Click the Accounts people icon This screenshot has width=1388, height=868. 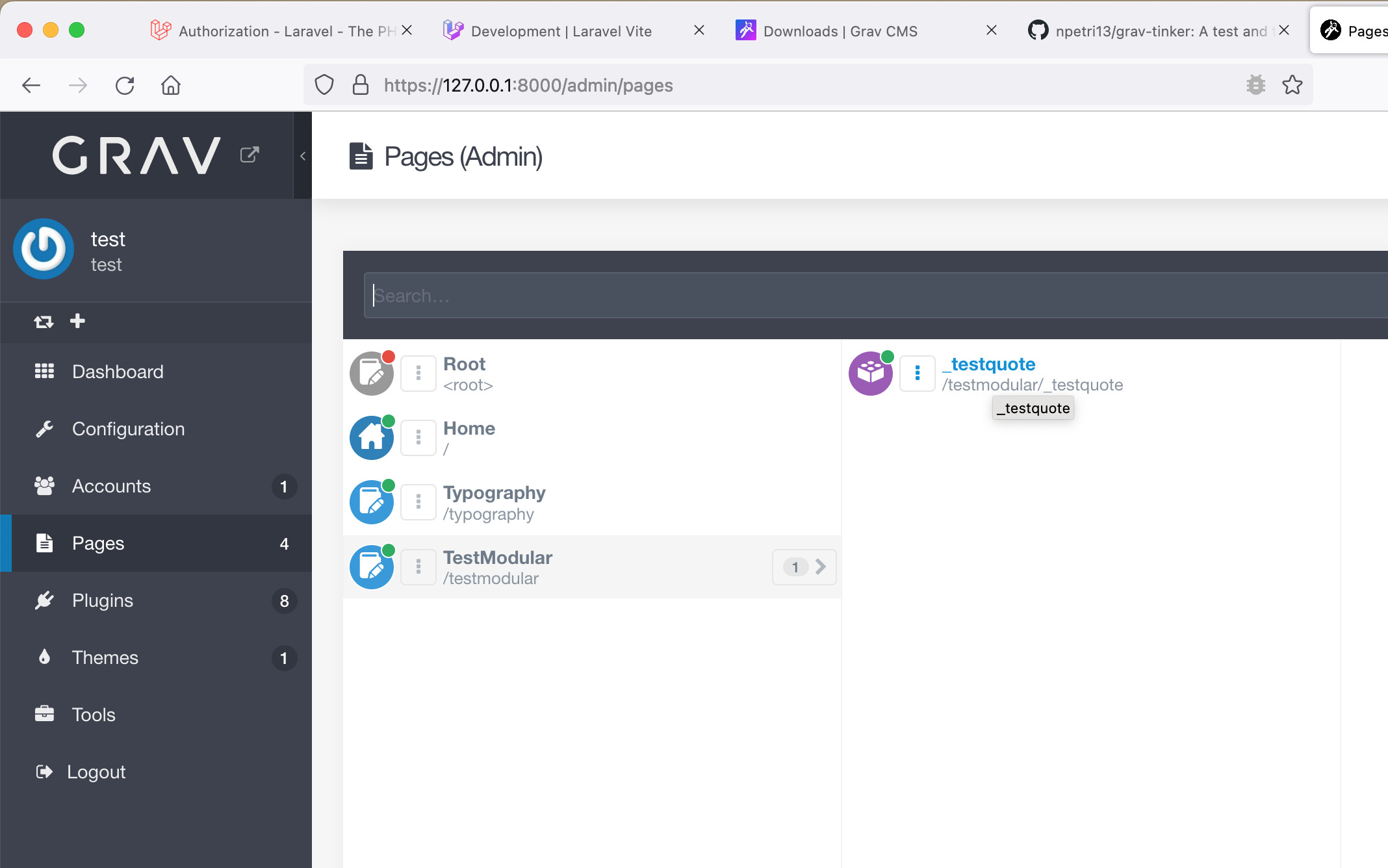pos(44,485)
